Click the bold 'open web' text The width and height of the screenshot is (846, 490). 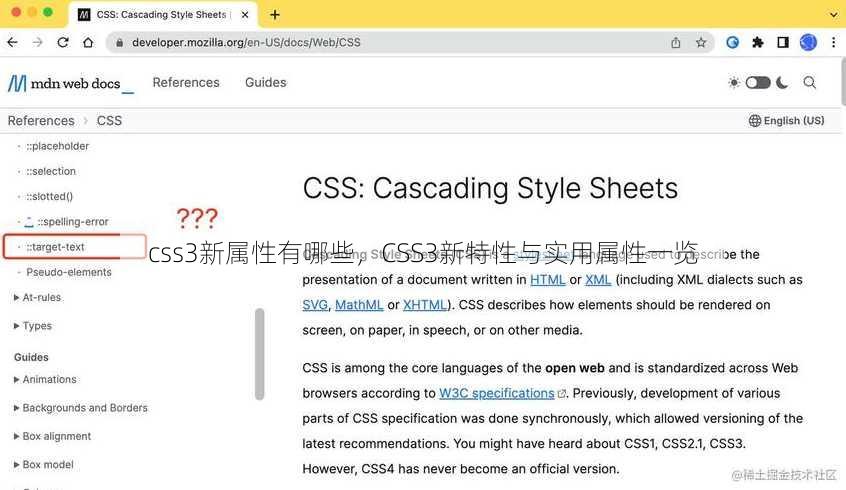[575, 368]
